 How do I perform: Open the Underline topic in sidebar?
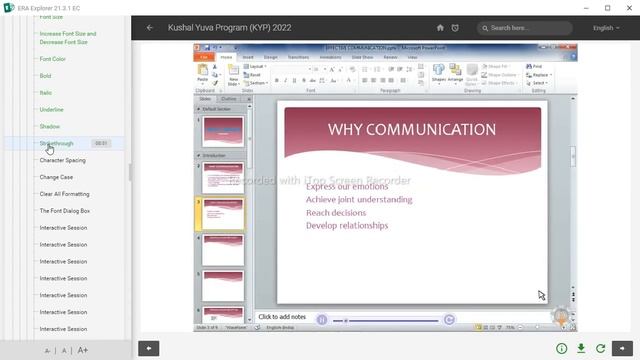click(51, 109)
